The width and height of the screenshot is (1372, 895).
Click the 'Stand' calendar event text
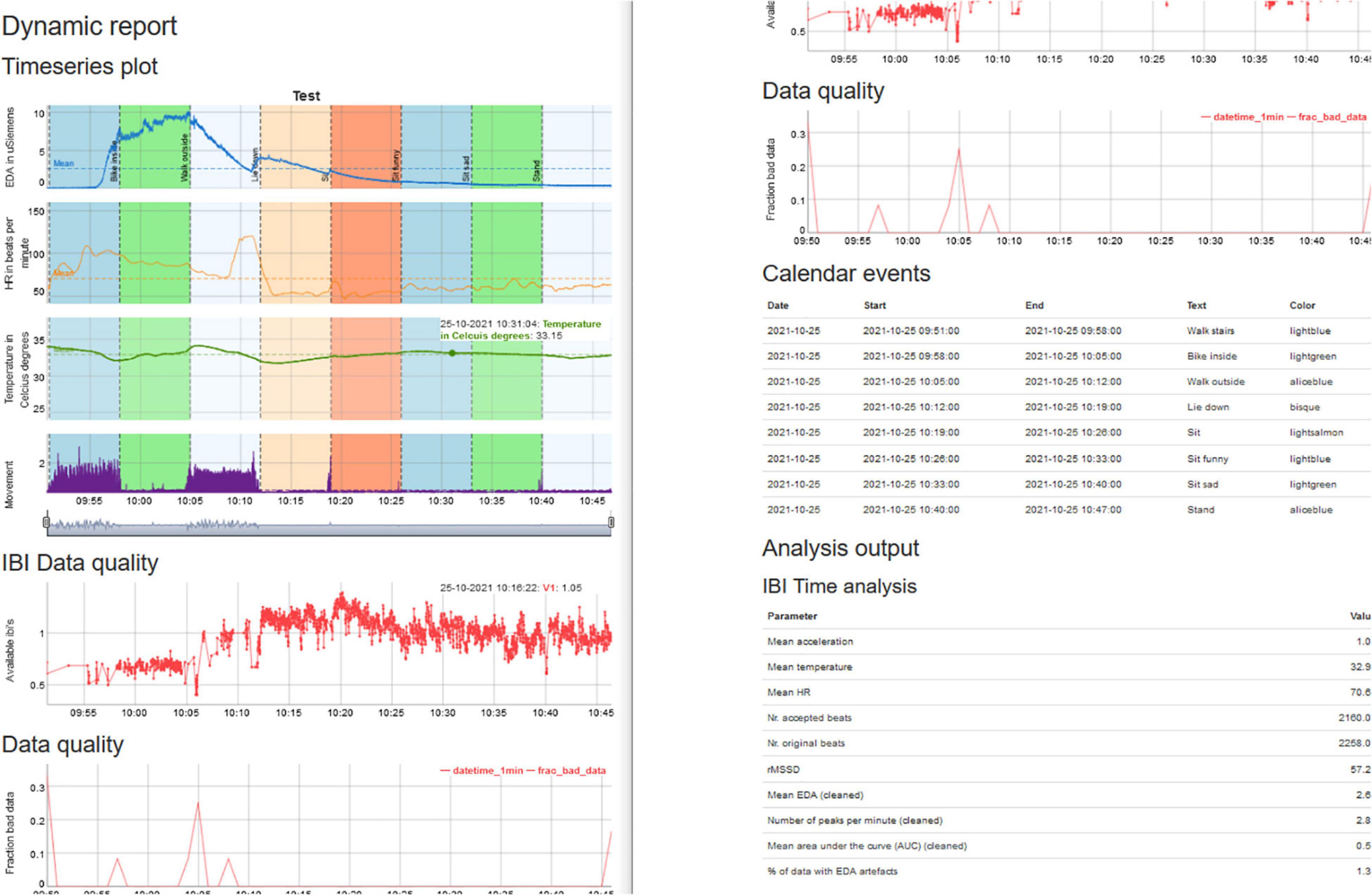(x=1200, y=509)
